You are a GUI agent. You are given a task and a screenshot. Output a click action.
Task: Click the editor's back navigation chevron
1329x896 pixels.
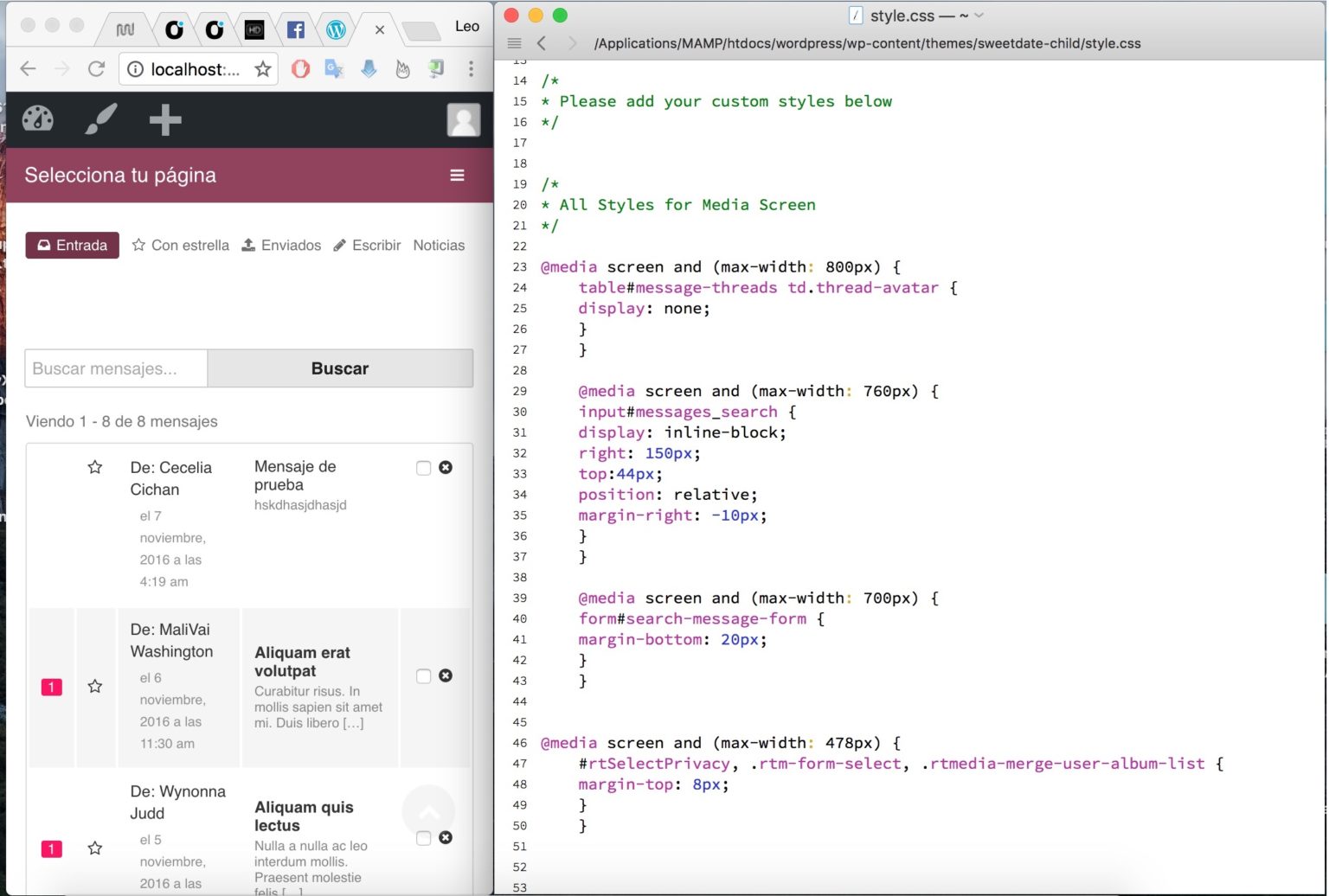click(542, 43)
